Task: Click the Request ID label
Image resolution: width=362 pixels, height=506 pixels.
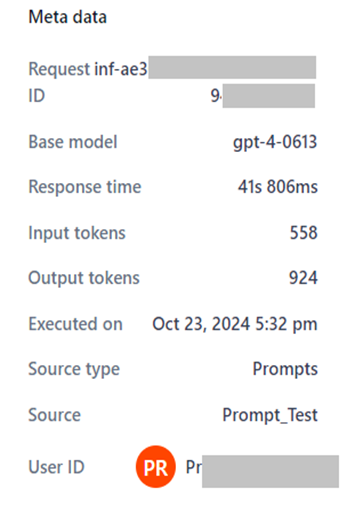Action: point(60,82)
